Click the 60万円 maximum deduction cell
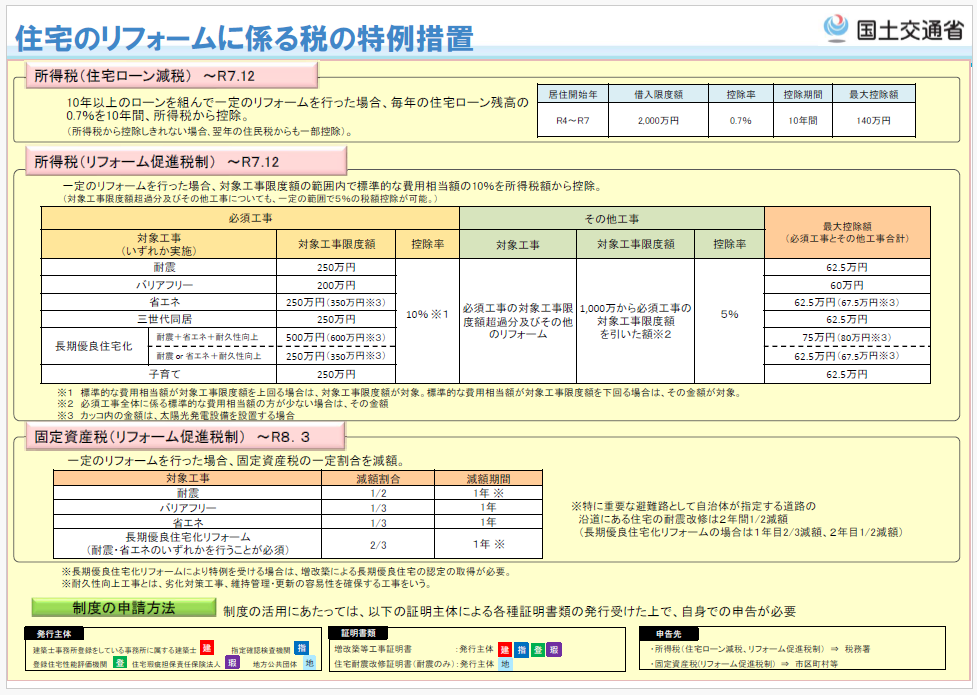Screen dimensions: 977x695 pyautogui.click(x=847, y=285)
